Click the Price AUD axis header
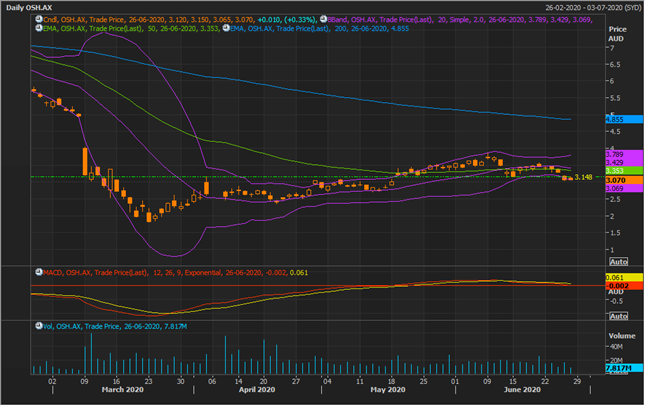The height and width of the screenshot is (406, 645). [617, 34]
